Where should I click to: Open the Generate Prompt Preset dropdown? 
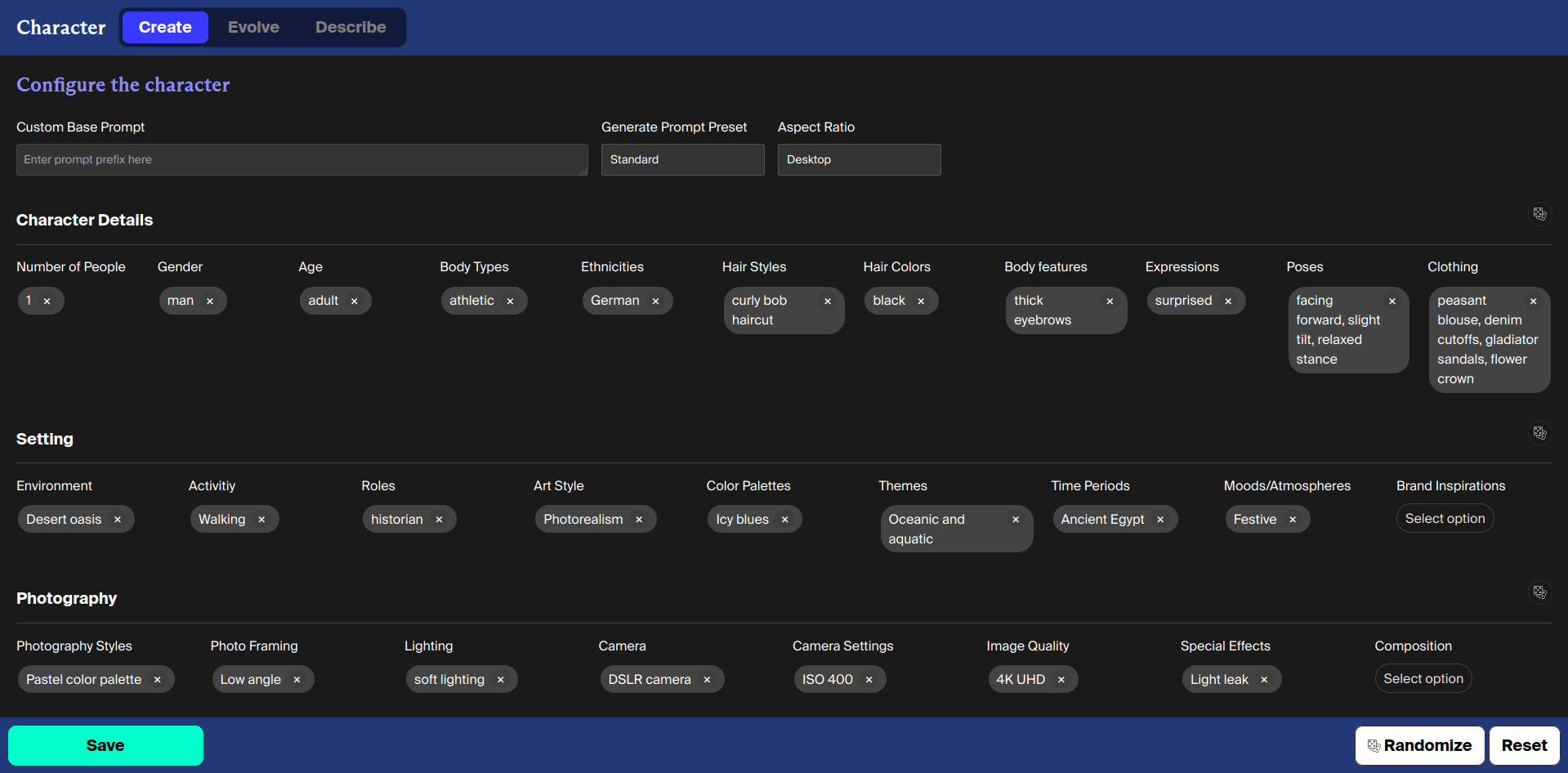tap(682, 160)
